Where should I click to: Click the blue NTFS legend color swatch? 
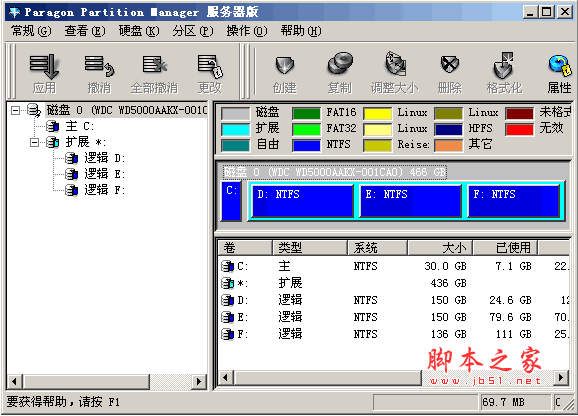tap(306, 145)
